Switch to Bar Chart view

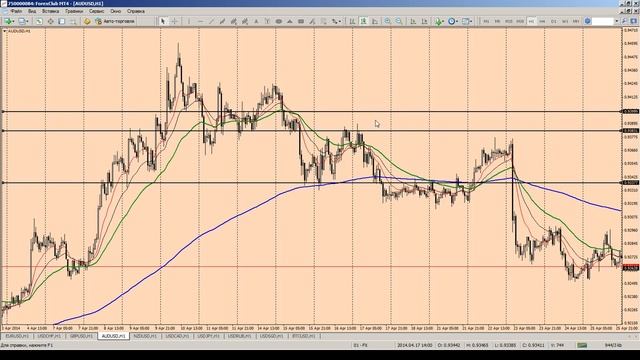click(x=352, y=21)
